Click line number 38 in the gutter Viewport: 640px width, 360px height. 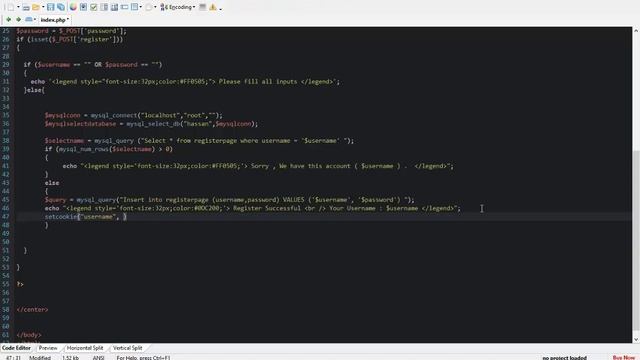[6, 140]
